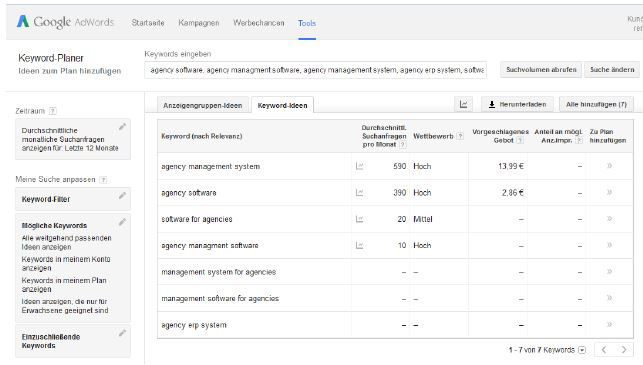Click 'Alle weitgehend passenden Ideen anzeigen' option

coord(66,242)
